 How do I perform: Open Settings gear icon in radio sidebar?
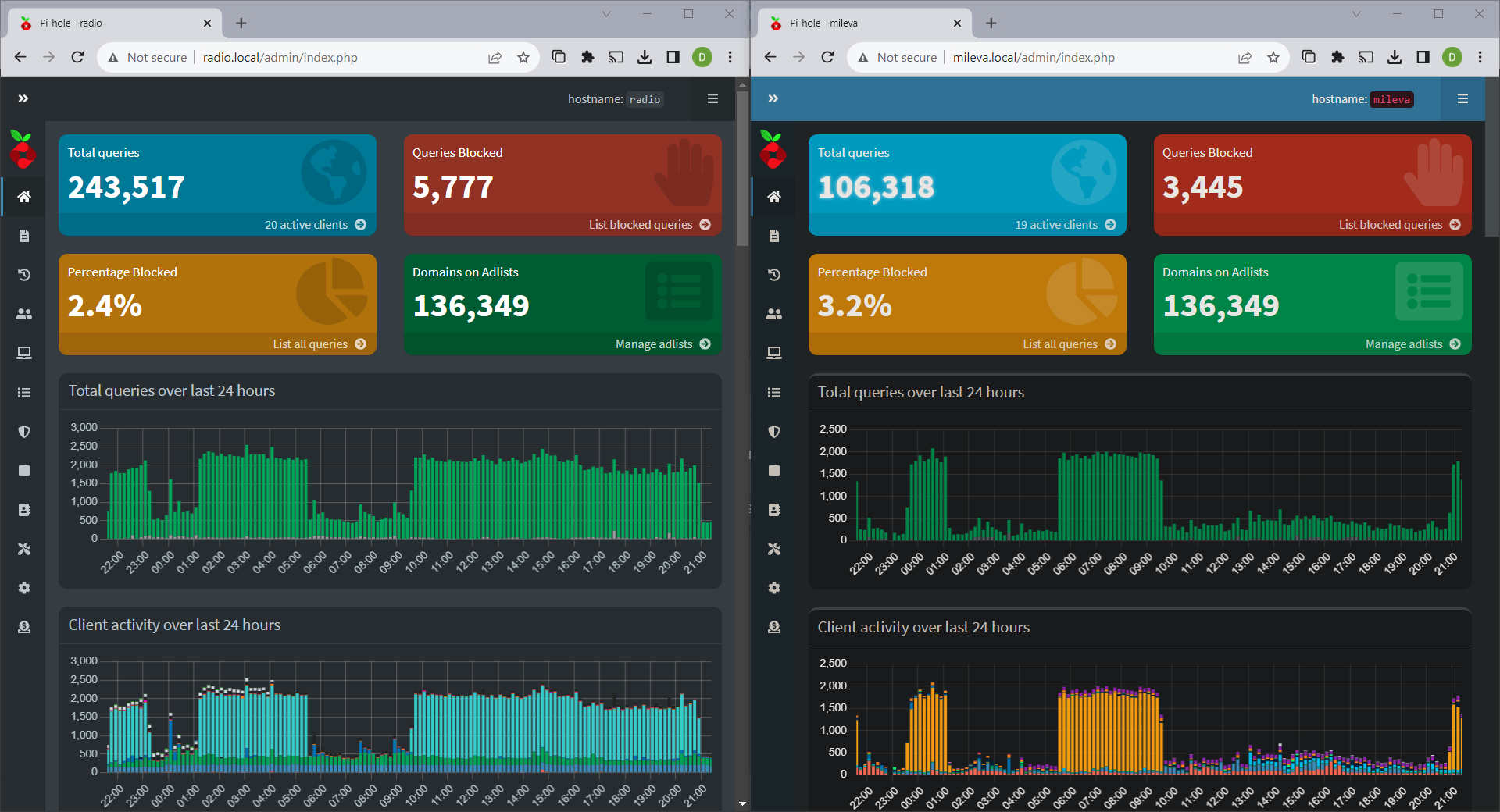click(x=24, y=588)
